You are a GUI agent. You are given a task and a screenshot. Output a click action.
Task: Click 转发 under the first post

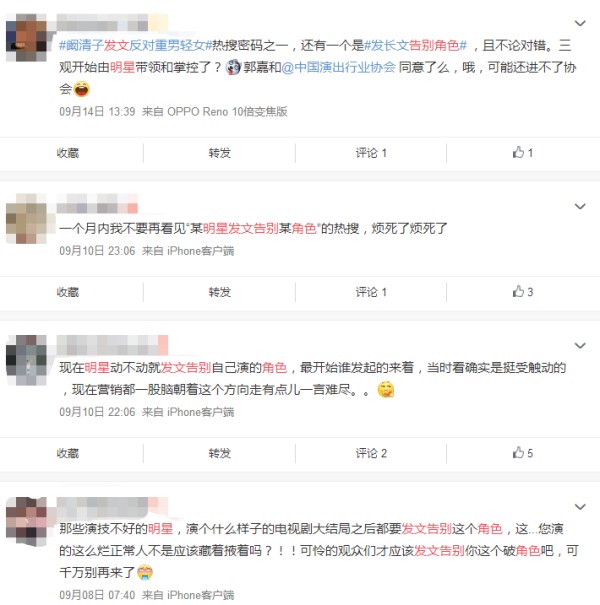coord(220,153)
